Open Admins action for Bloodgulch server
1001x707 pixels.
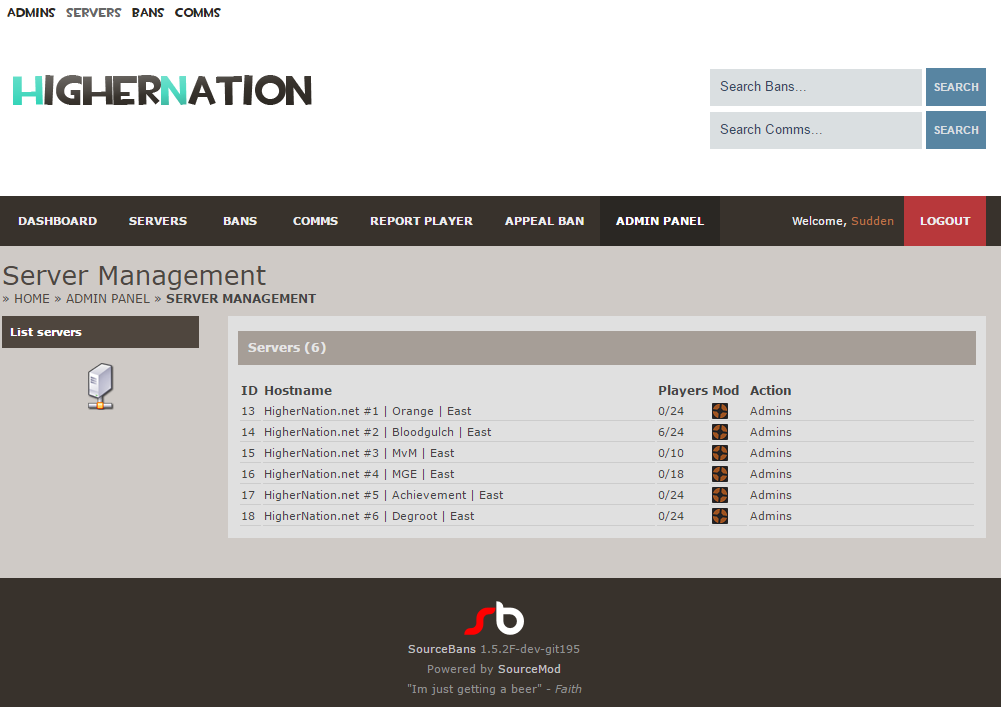click(771, 432)
